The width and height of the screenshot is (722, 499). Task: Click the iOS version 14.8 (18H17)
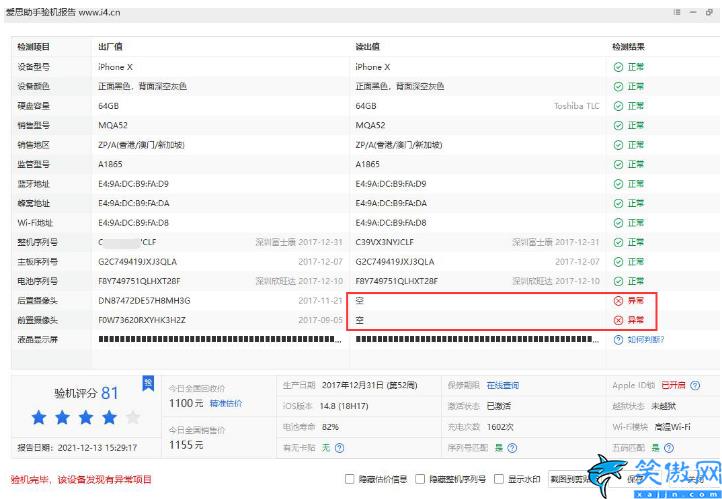click(344, 406)
